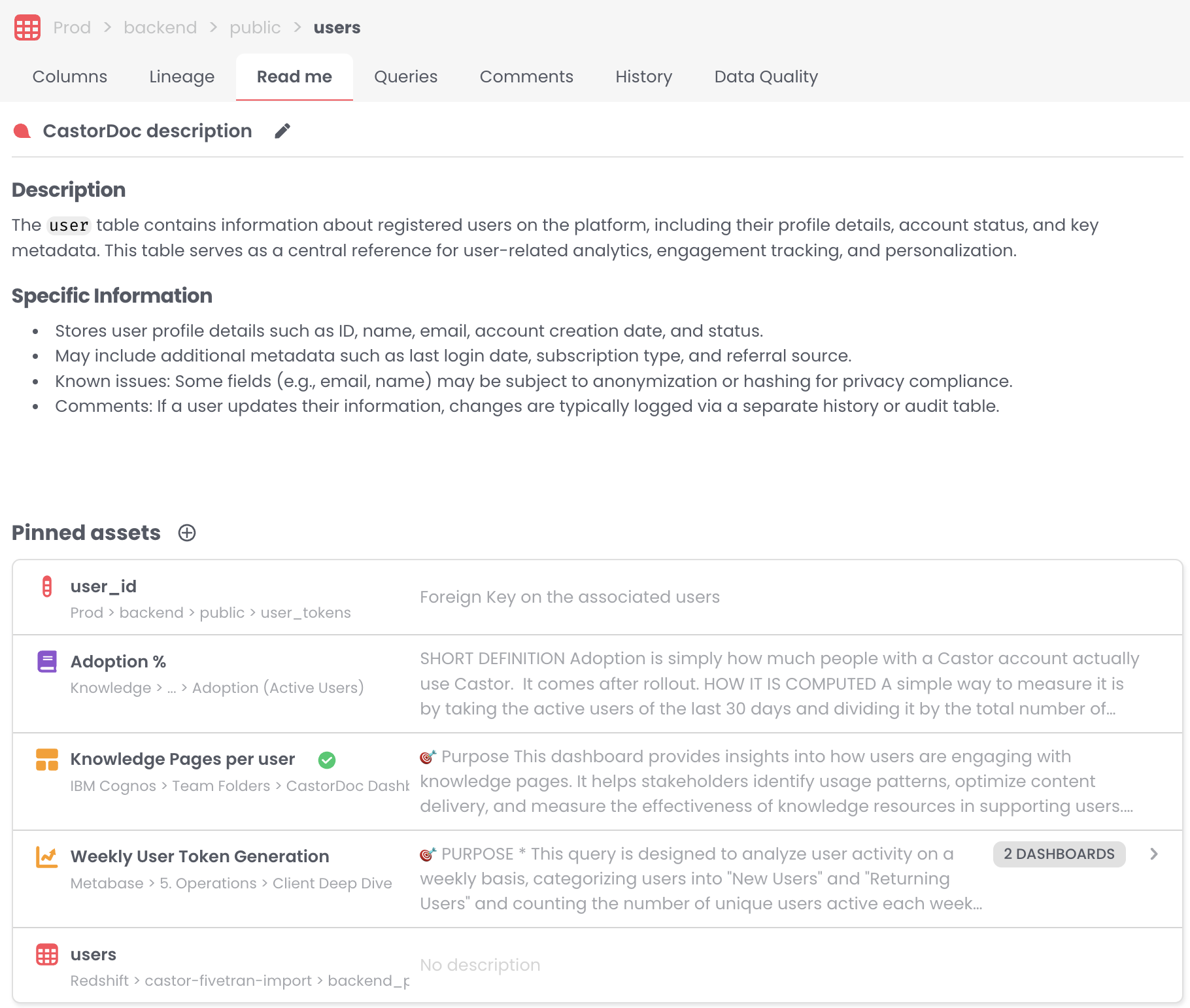Open the Weekly User Token Generation asset
This screenshot has height=1008, width=1190.
(x=199, y=856)
